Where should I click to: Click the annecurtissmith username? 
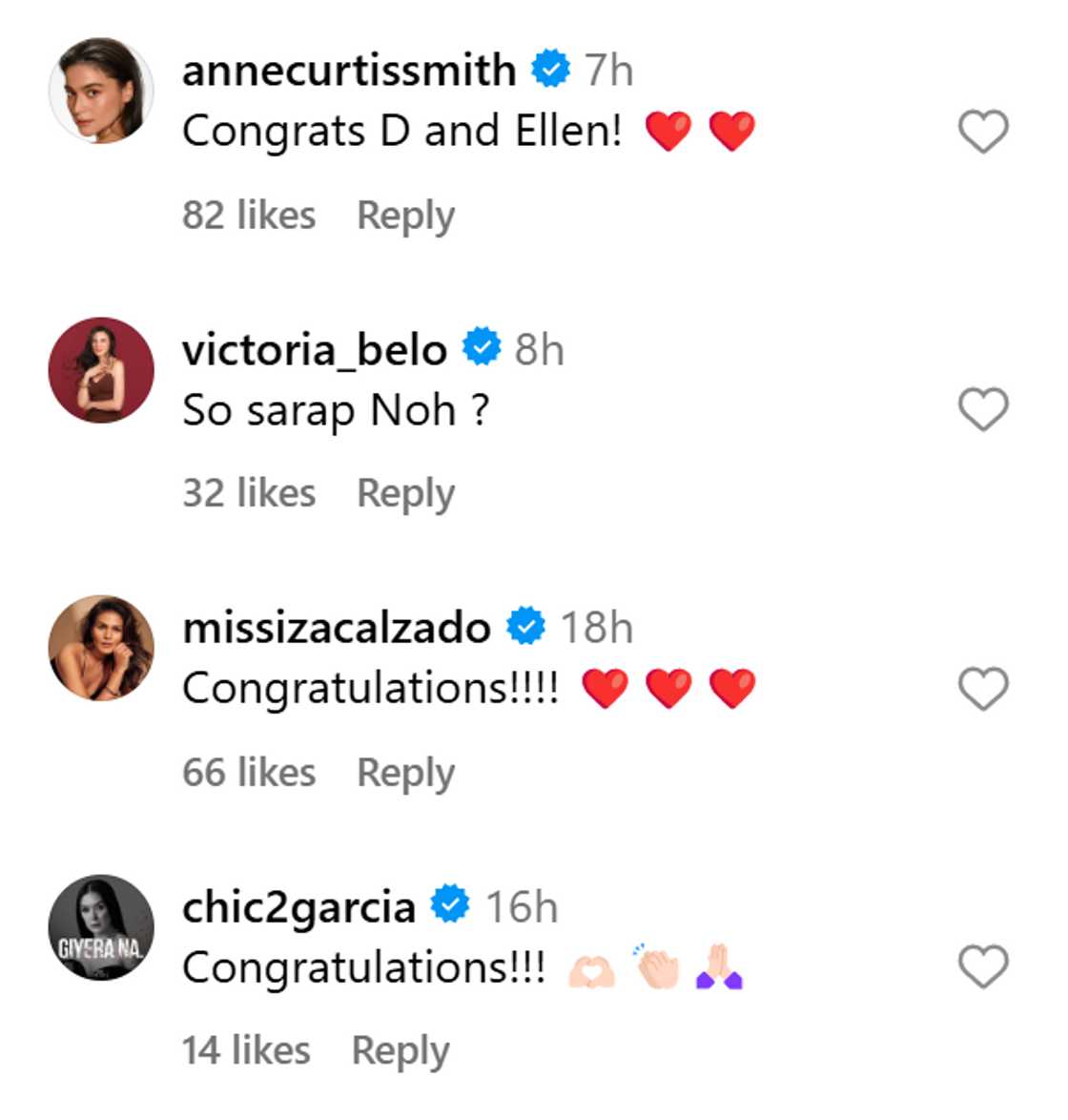point(348,71)
